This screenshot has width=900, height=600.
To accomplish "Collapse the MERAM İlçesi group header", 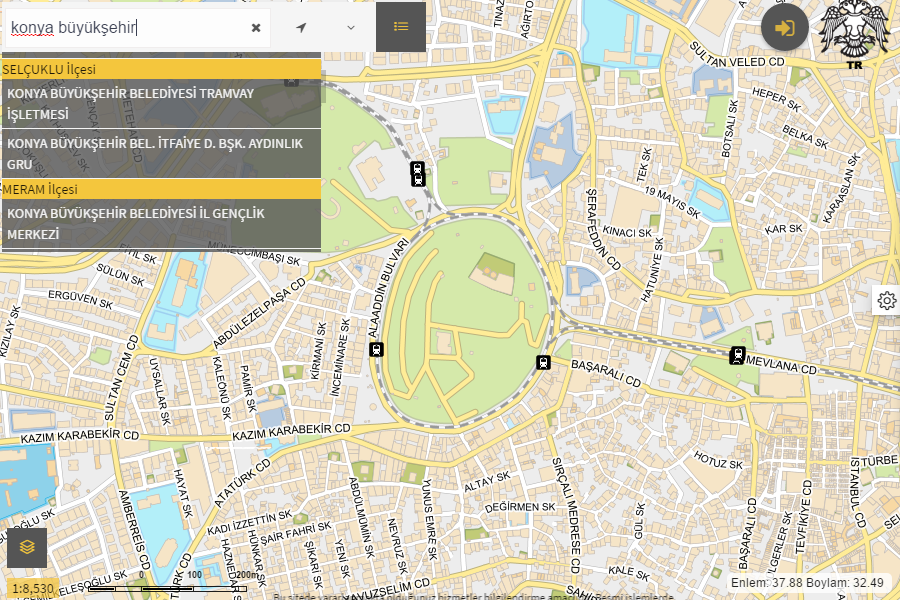I will click(x=161, y=189).
